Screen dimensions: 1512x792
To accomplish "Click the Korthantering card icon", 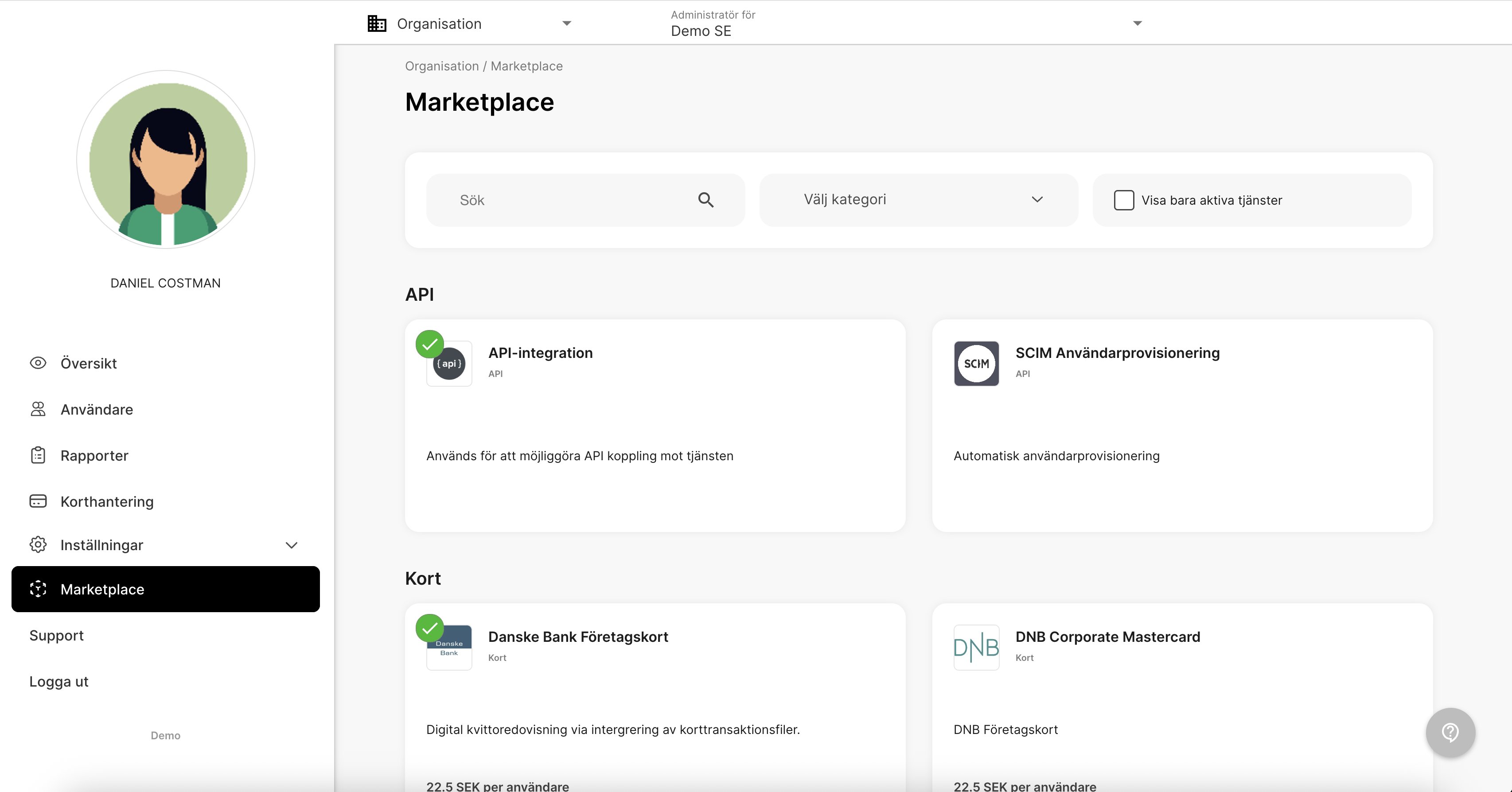I will click(x=38, y=501).
